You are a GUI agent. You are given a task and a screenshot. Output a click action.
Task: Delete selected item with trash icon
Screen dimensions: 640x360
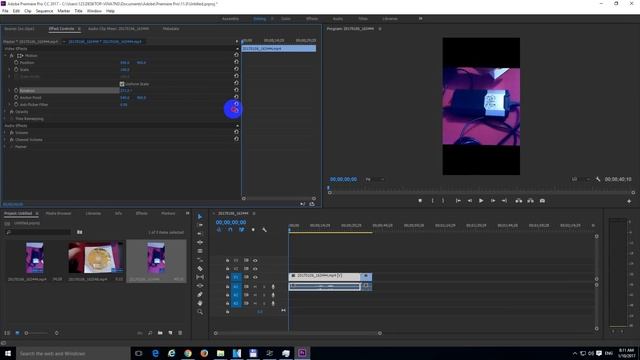point(180,333)
